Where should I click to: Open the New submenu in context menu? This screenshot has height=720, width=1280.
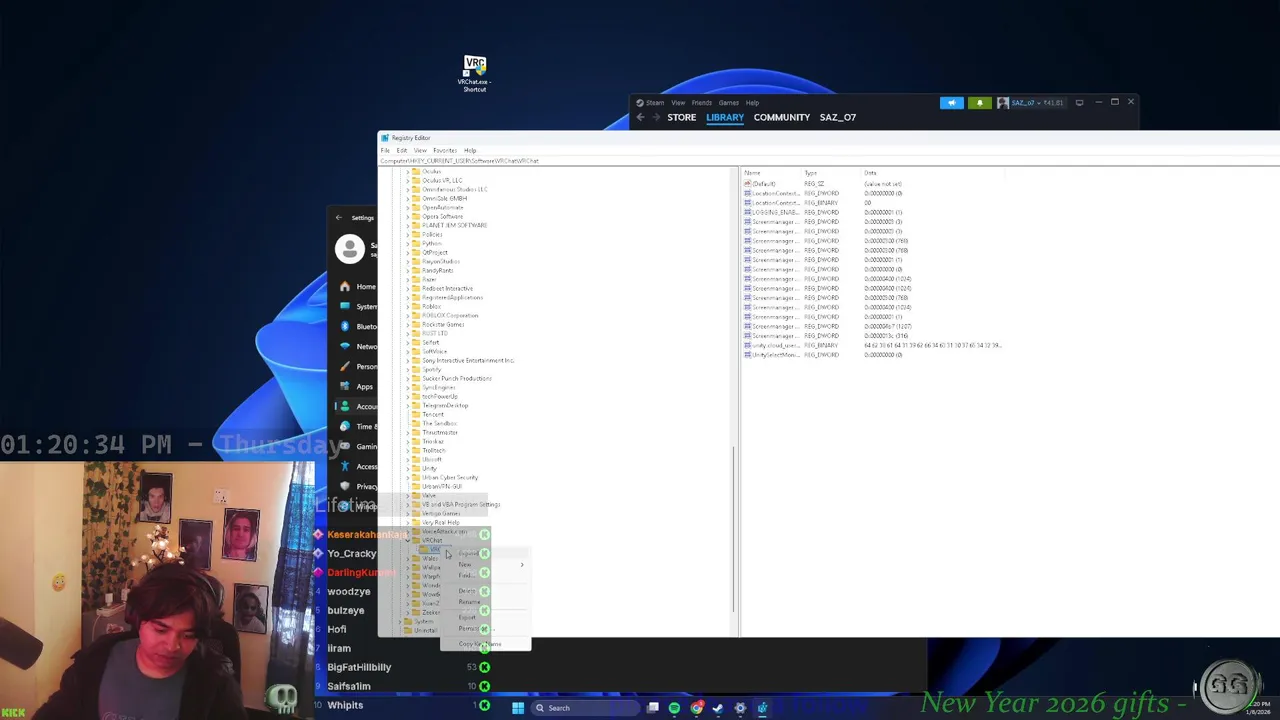click(x=486, y=564)
